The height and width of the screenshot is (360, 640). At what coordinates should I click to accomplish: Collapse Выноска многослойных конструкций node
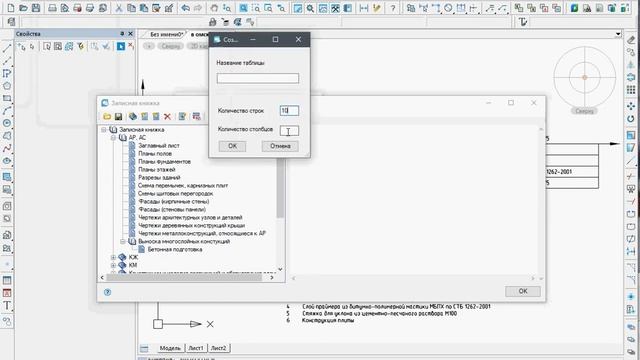pos(123,241)
